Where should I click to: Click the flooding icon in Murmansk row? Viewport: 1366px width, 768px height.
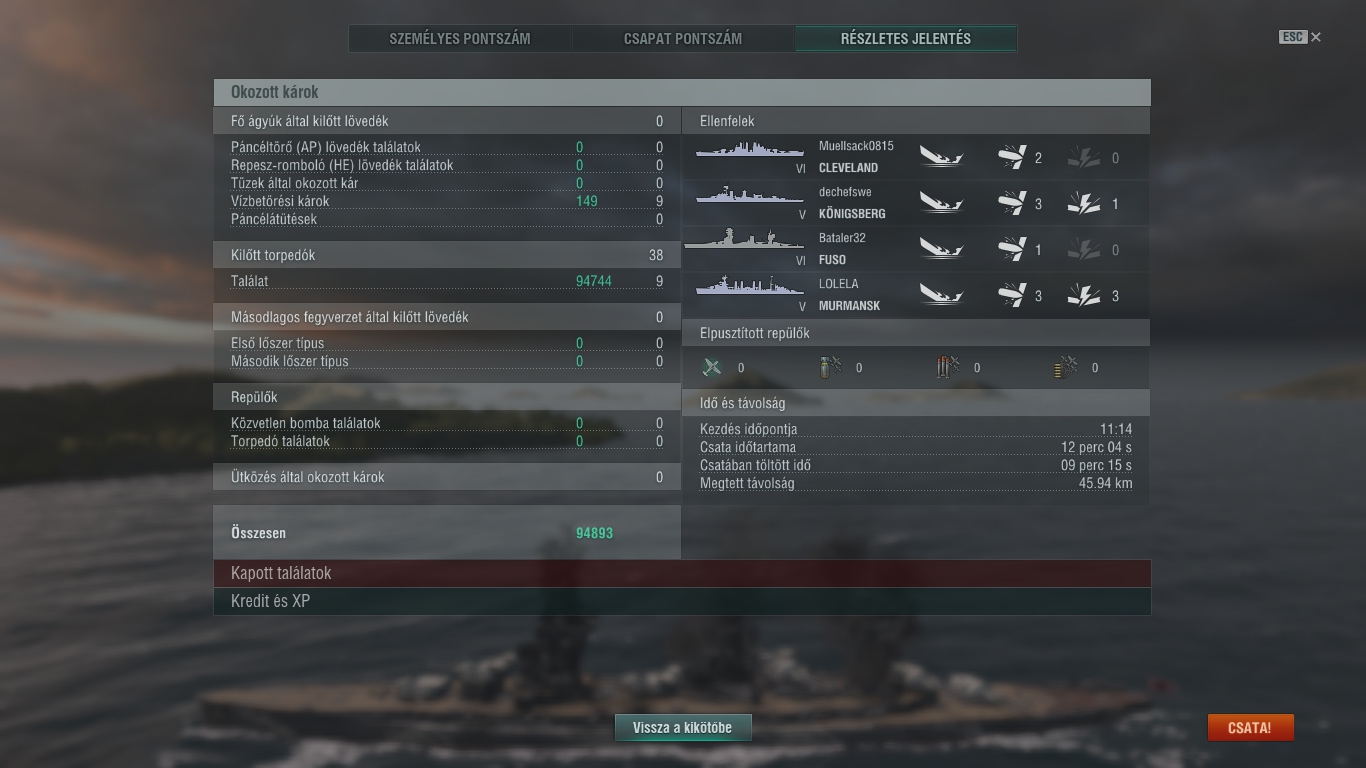[1084, 295]
